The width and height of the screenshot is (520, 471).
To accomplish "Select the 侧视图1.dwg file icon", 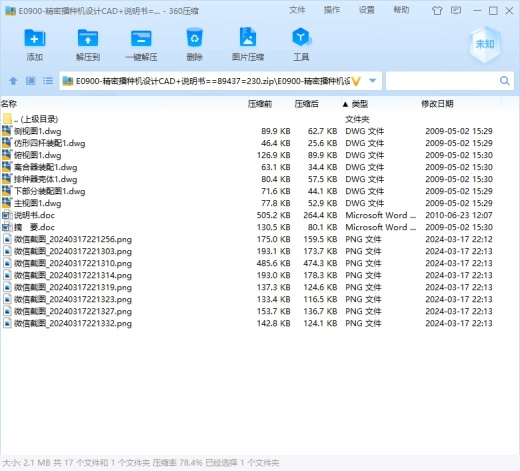I will coord(7,131).
